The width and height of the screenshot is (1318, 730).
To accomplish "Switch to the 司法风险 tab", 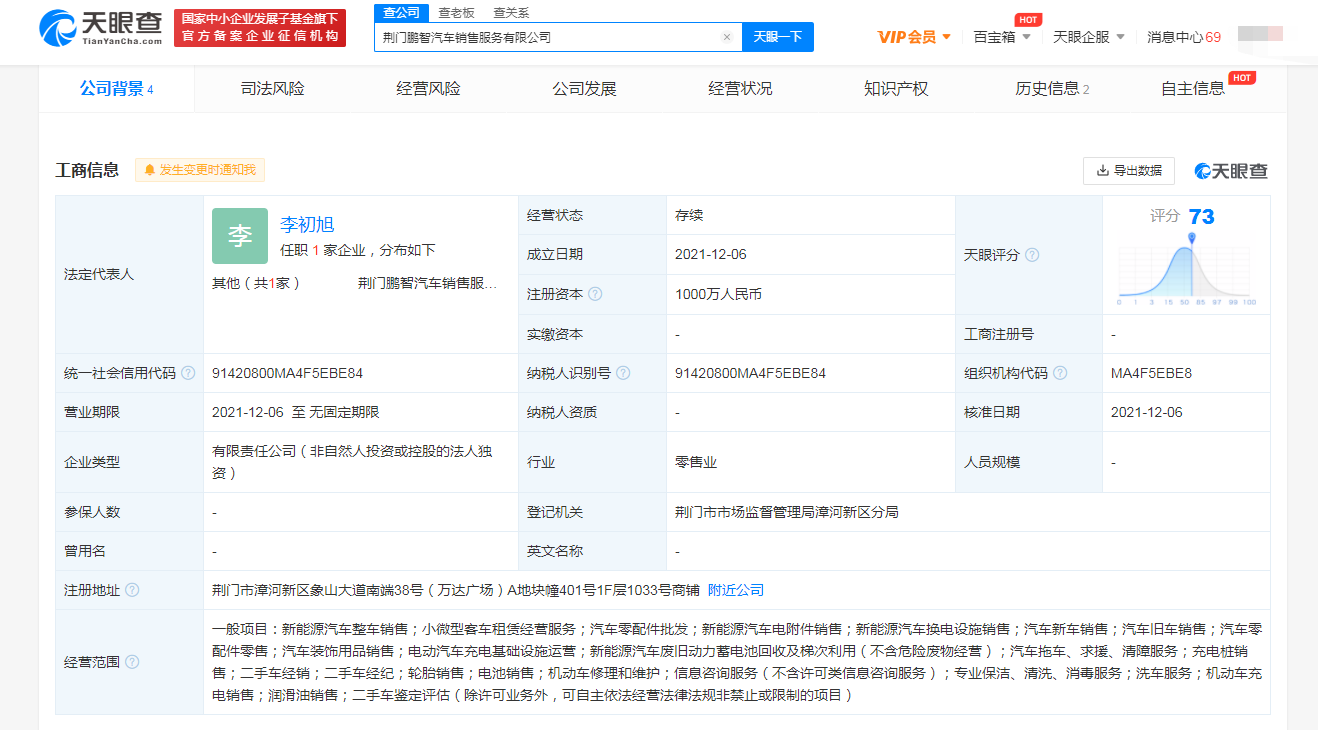I will [x=272, y=88].
